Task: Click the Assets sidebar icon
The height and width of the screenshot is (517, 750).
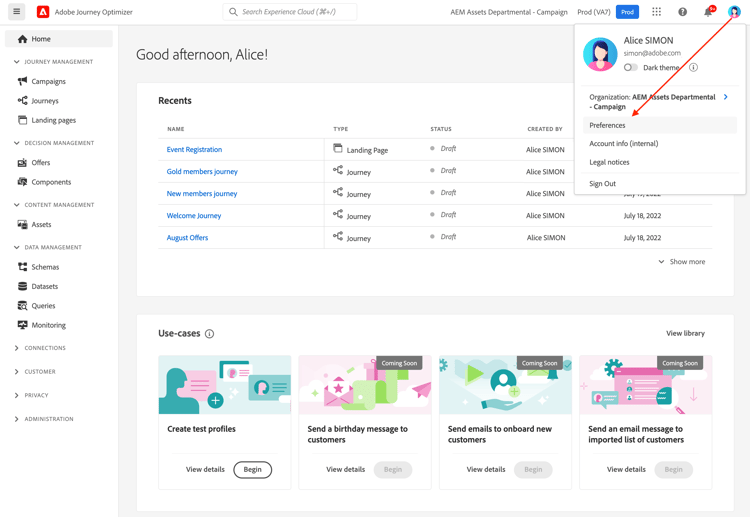Action: [x=22, y=224]
